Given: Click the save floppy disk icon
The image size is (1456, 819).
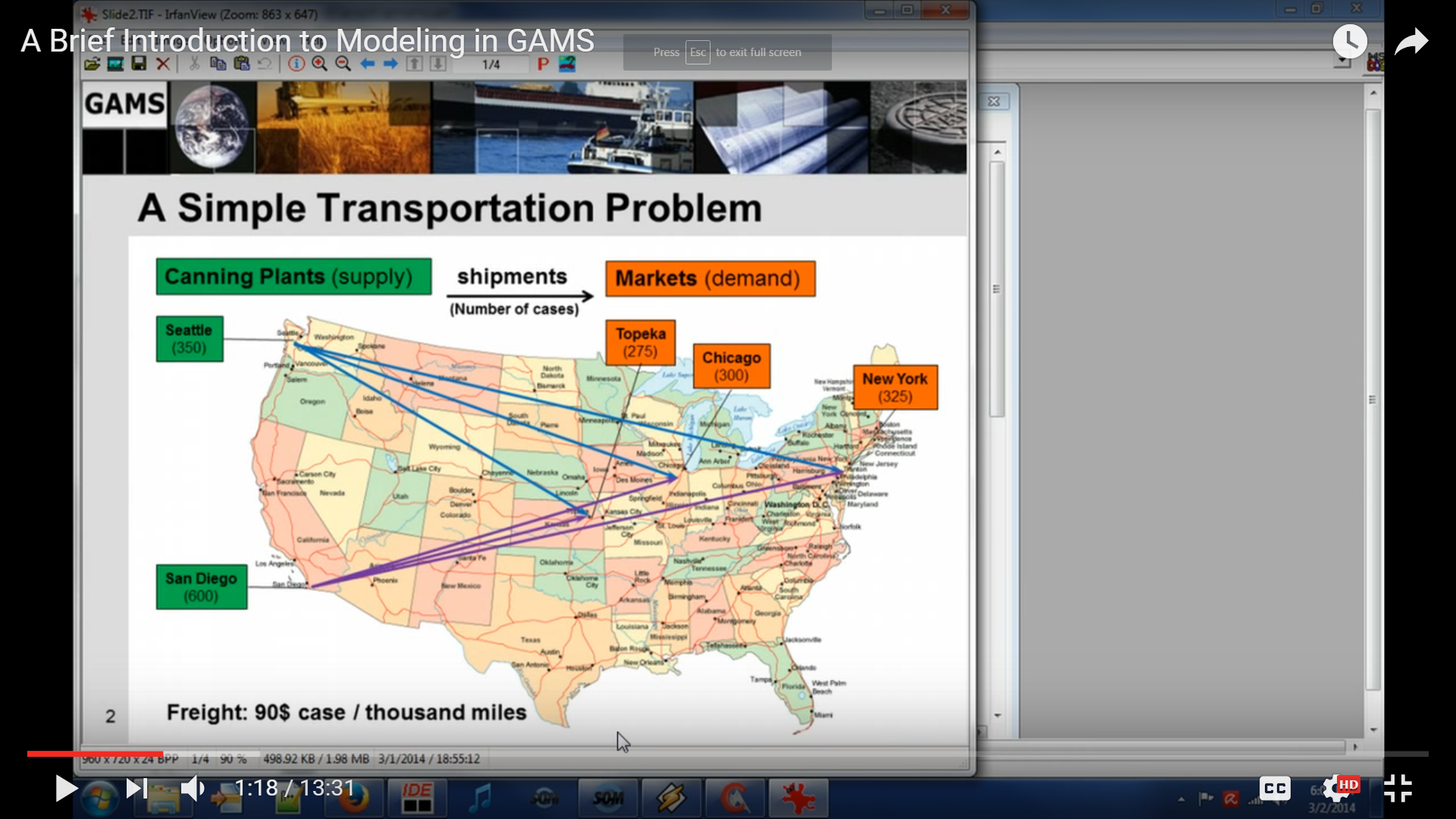Looking at the screenshot, I should click(139, 64).
